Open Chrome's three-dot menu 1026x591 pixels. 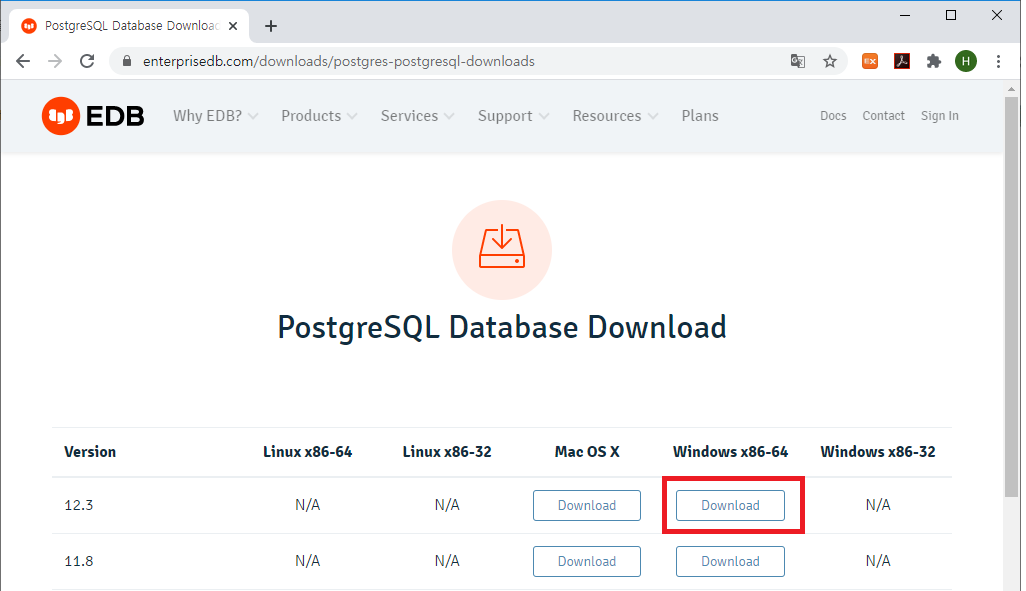pyautogui.click(x=998, y=62)
